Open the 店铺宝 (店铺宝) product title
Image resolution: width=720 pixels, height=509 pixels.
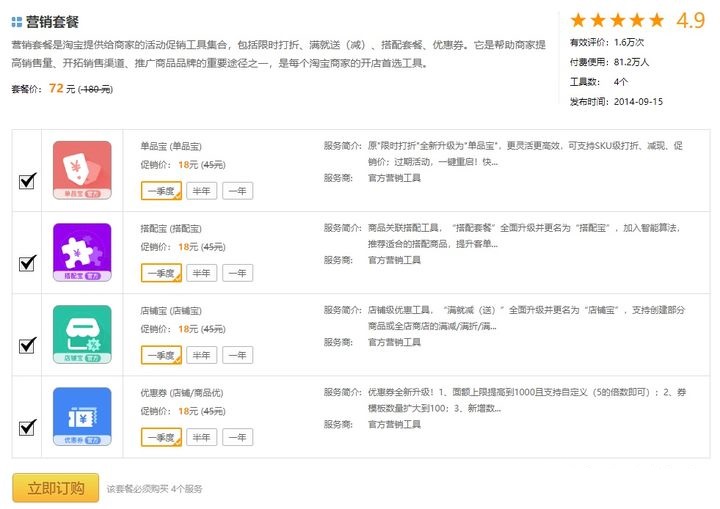click(x=171, y=310)
